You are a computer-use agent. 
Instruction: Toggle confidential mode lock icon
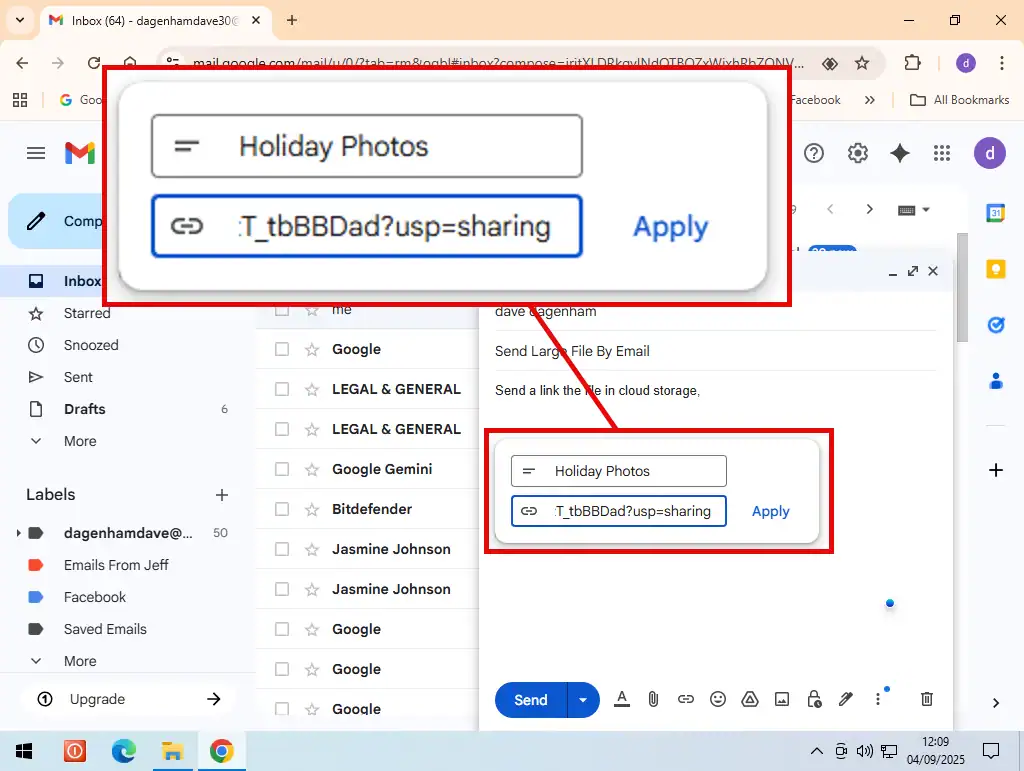coord(813,699)
